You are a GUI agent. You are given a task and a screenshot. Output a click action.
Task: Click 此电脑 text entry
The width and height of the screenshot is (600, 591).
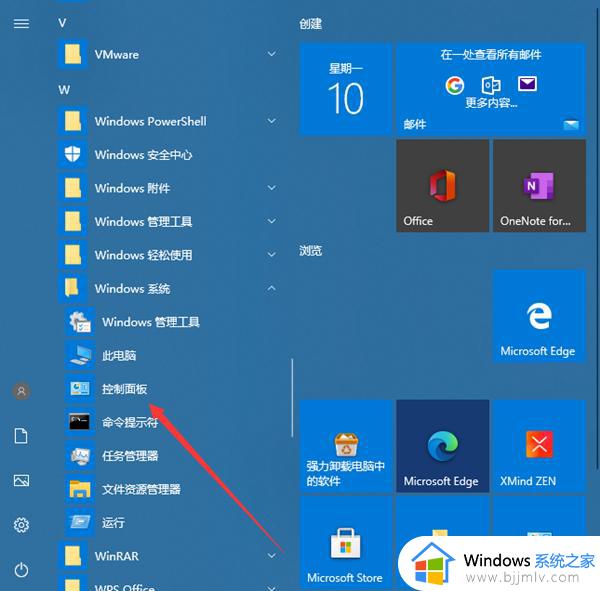click(119, 356)
